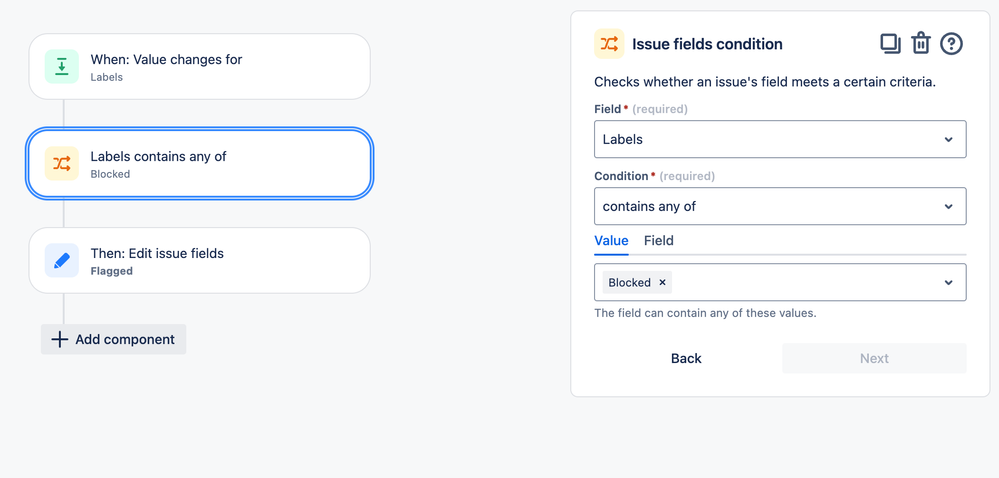Click the blue pencil Edit issue icon

pyautogui.click(x=62, y=261)
